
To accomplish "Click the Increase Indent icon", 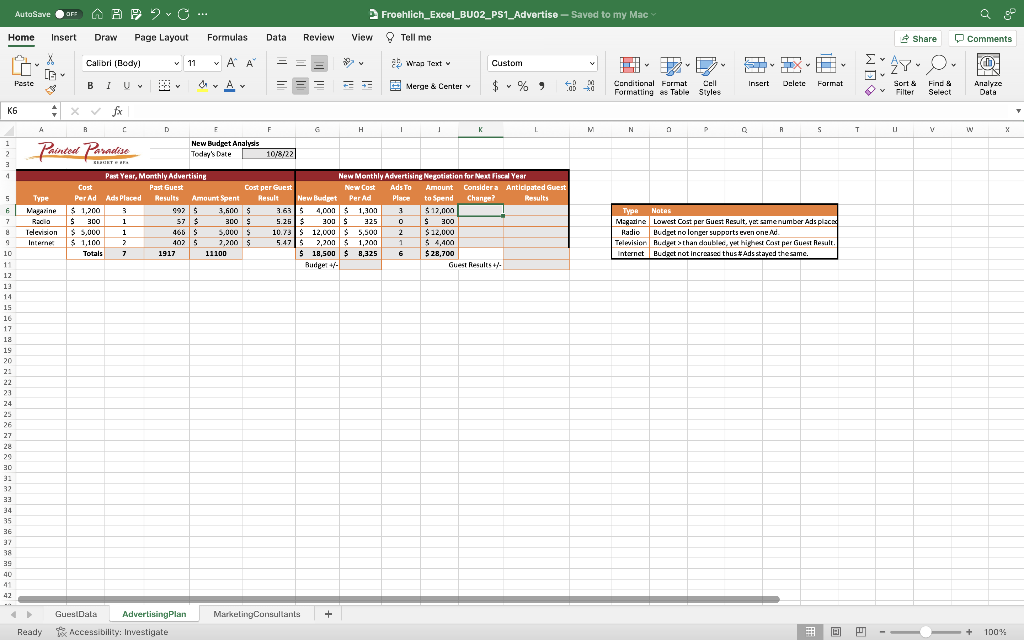I will pyautogui.click(x=367, y=86).
